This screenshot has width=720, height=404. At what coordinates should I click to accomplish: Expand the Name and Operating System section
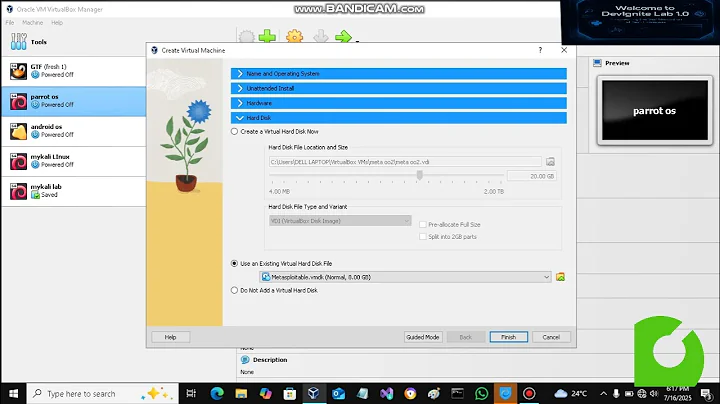[x=399, y=73]
